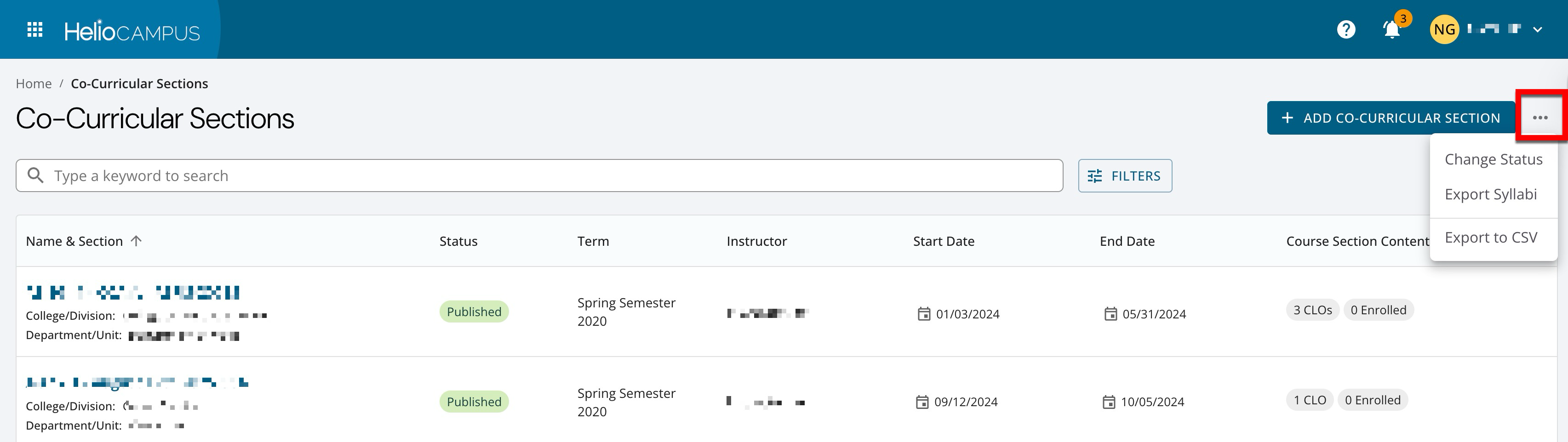Click calendar icon beside 10/05/2024
The width and height of the screenshot is (1568, 442).
tap(1109, 402)
